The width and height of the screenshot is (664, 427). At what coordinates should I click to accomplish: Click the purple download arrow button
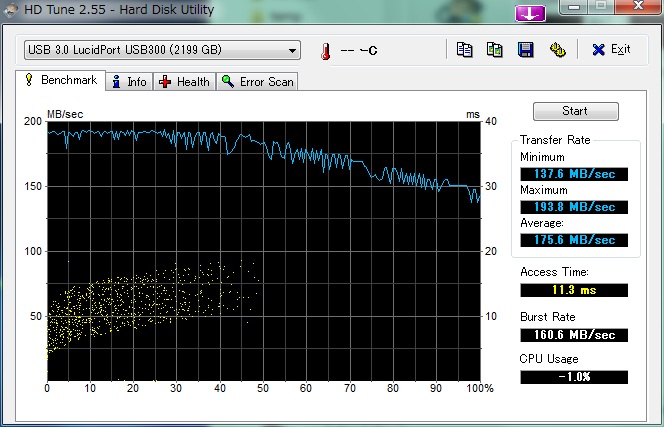[x=530, y=13]
